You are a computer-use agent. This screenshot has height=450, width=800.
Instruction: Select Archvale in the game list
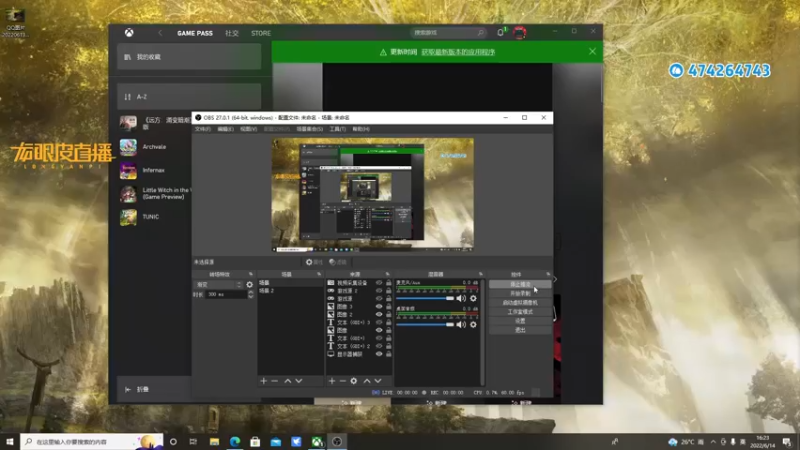155,147
